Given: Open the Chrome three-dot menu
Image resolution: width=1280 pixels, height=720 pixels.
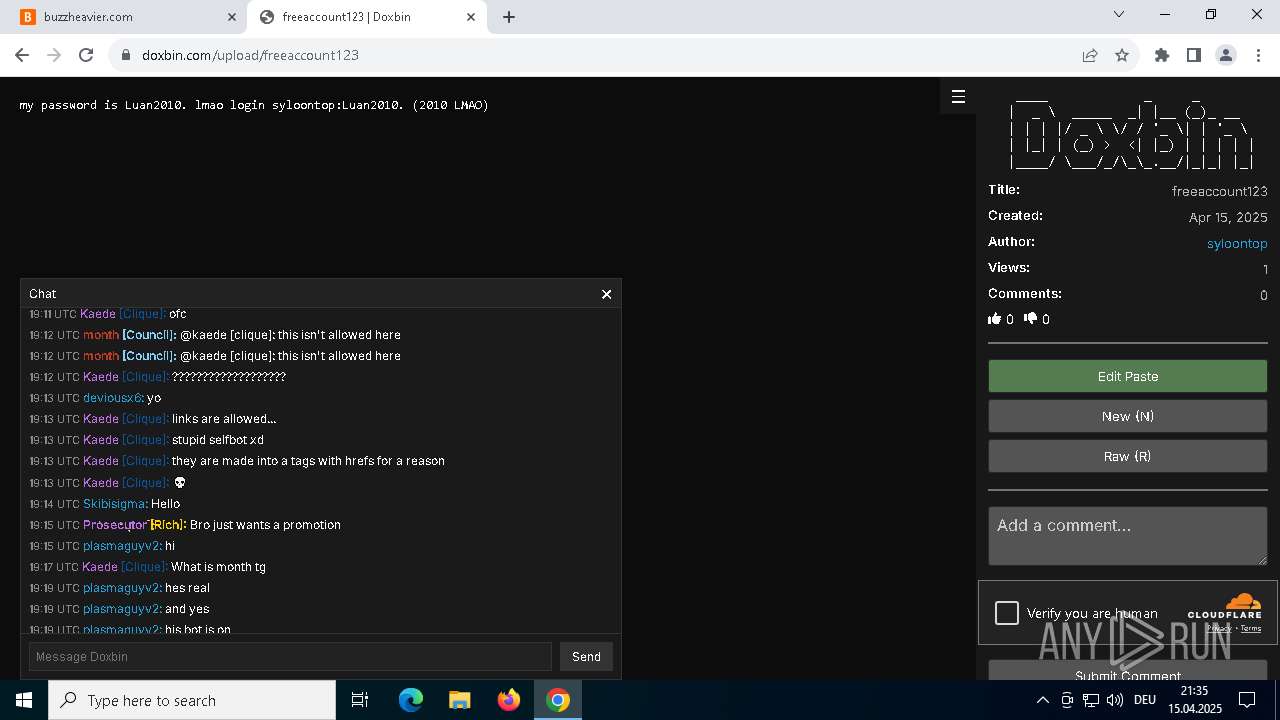Looking at the screenshot, I should pyautogui.click(x=1258, y=55).
